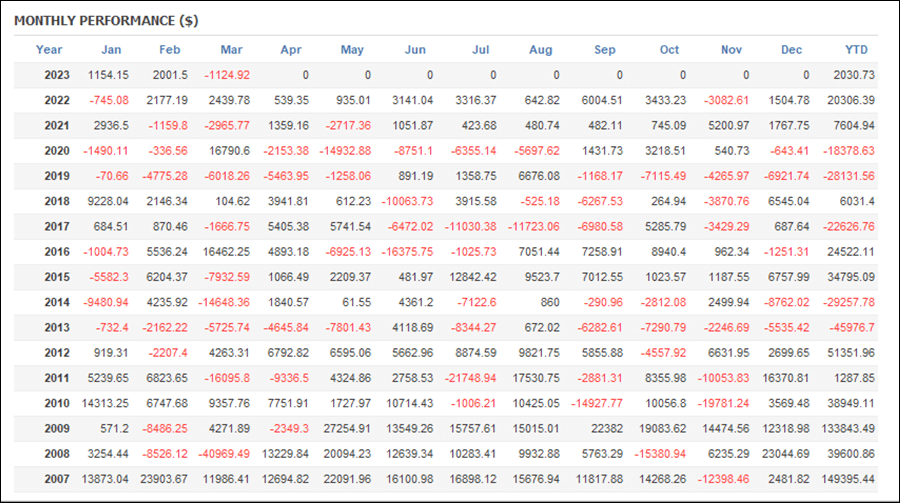This screenshot has width=900, height=503.
Task: Click the 2013 year row label
Action: tap(57, 328)
